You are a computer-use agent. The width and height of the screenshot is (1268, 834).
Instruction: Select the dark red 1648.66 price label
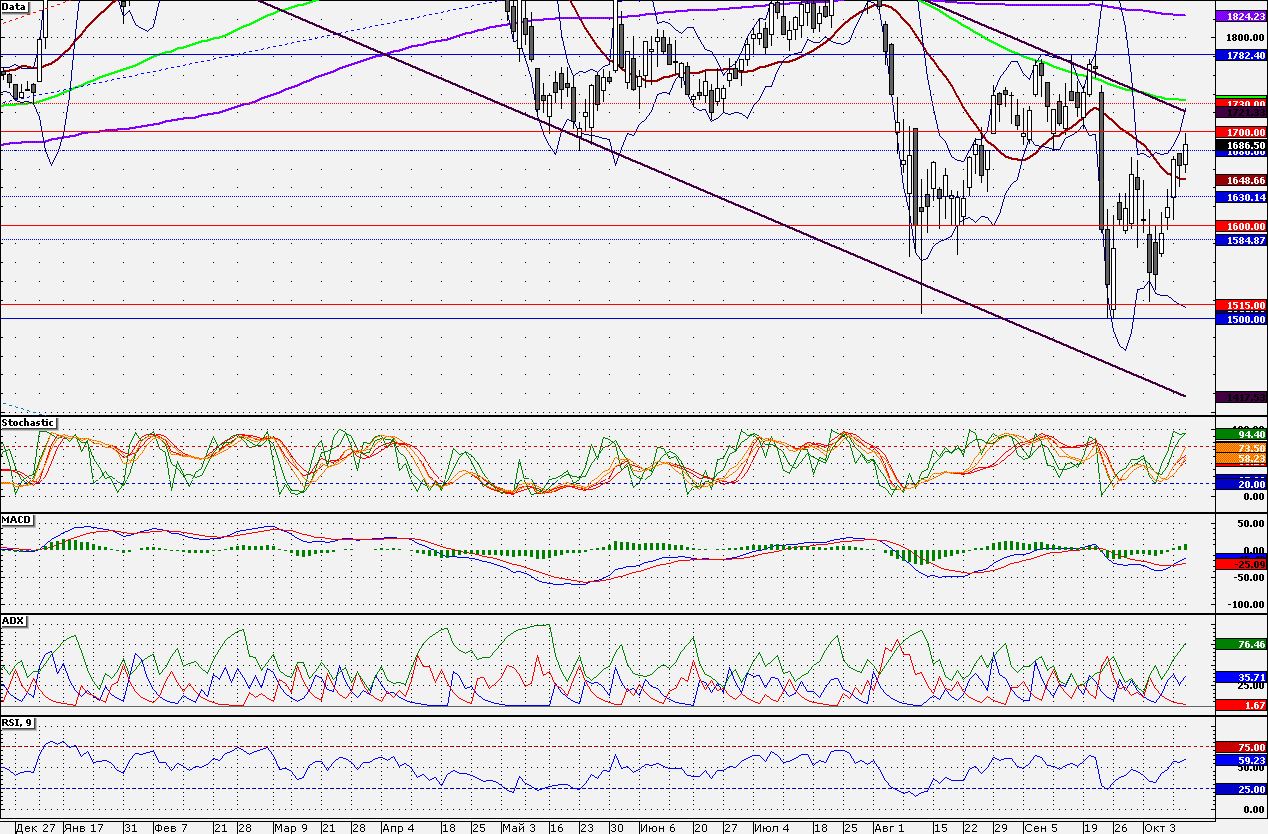pos(1240,179)
